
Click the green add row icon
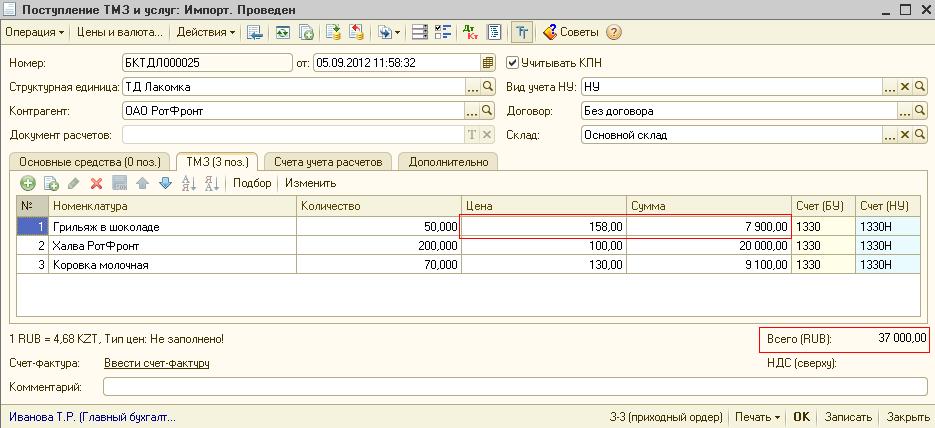click(x=28, y=183)
